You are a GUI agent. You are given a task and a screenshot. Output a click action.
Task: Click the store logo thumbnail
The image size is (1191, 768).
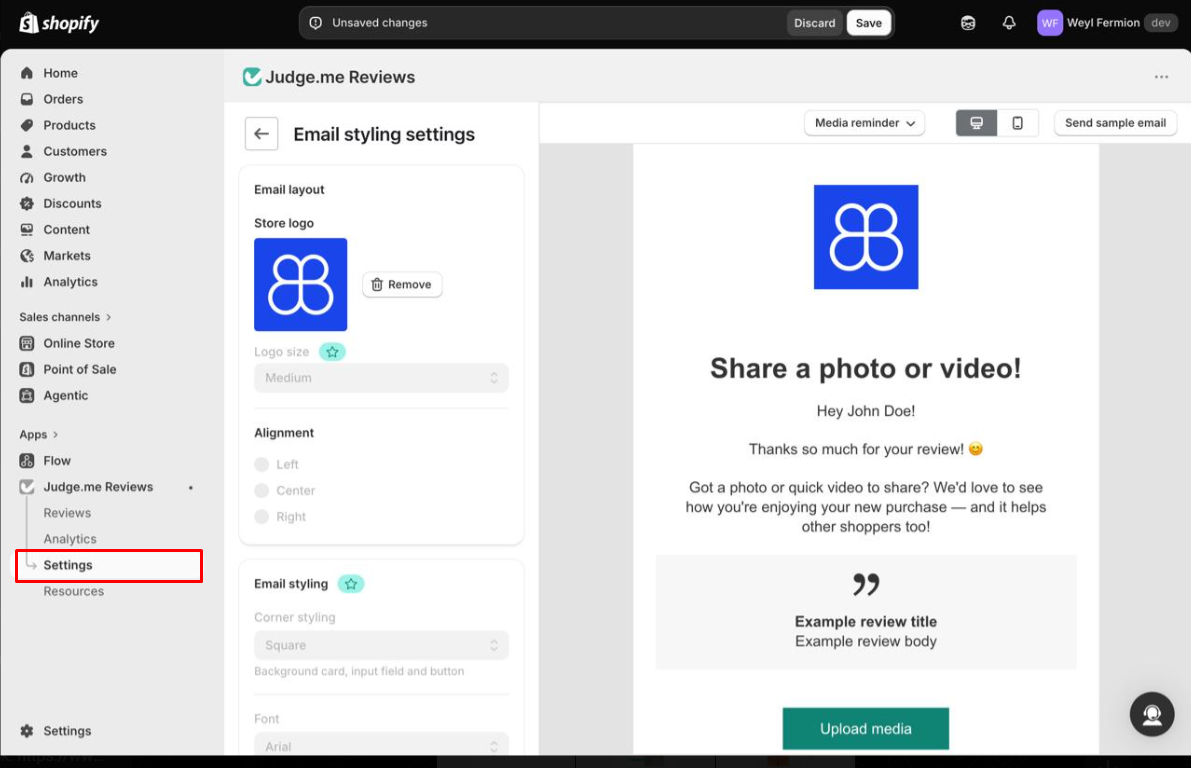301,285
